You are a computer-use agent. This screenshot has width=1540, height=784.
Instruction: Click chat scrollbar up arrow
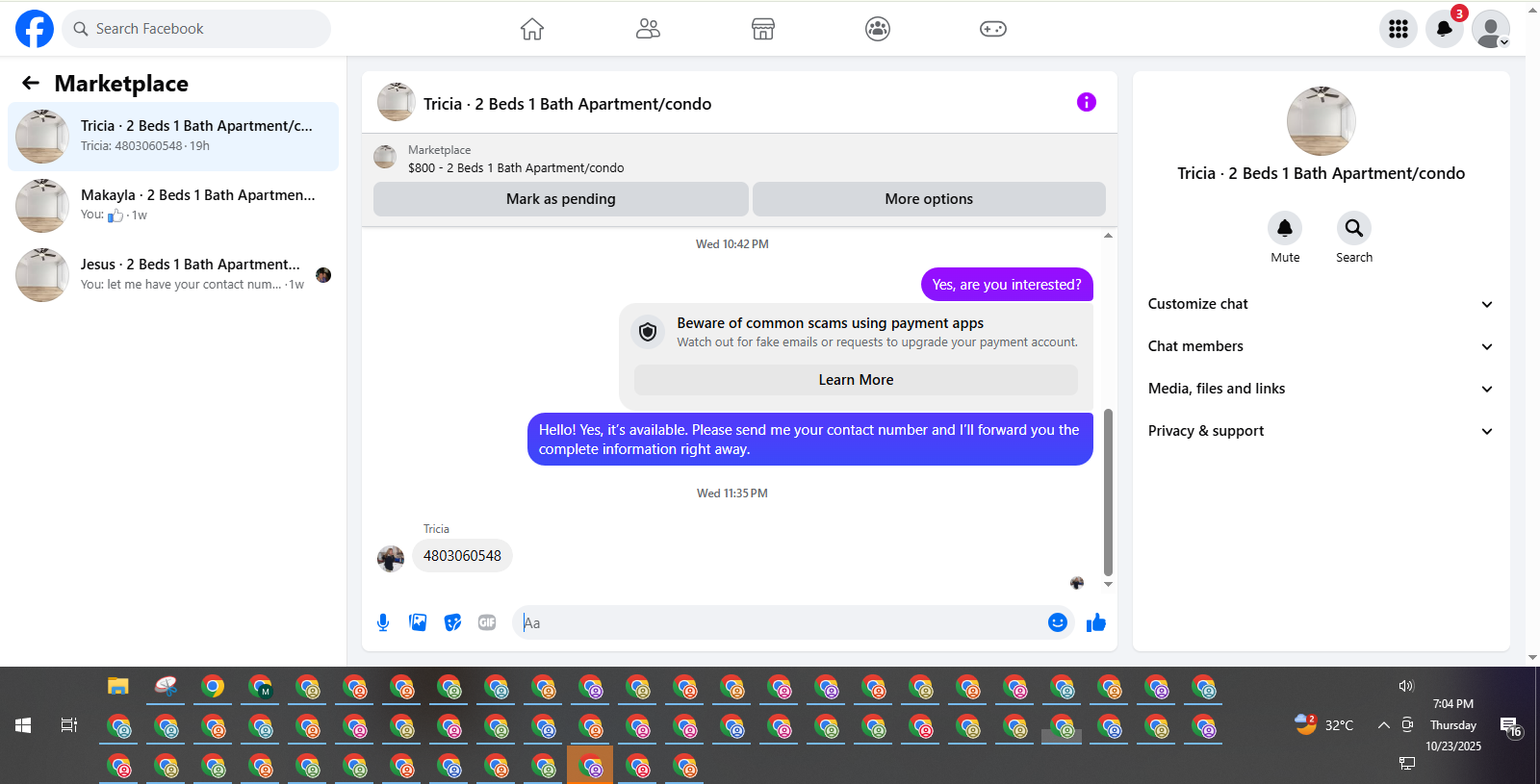point(1108,235)
